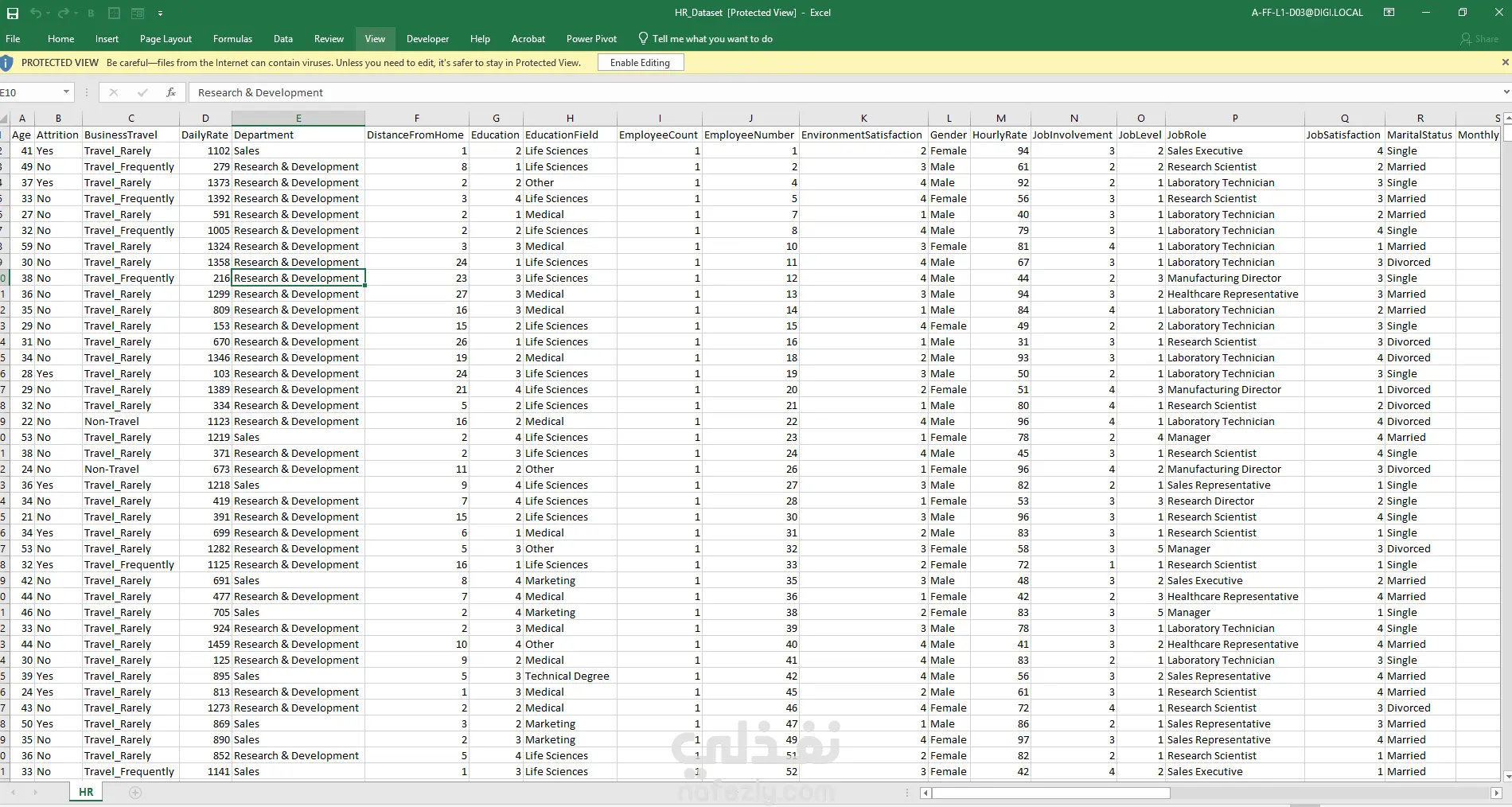The height and width of the screenshot is (807, 1512).
Task: Open the Help ribbon tab
Action: click(480, 38)
